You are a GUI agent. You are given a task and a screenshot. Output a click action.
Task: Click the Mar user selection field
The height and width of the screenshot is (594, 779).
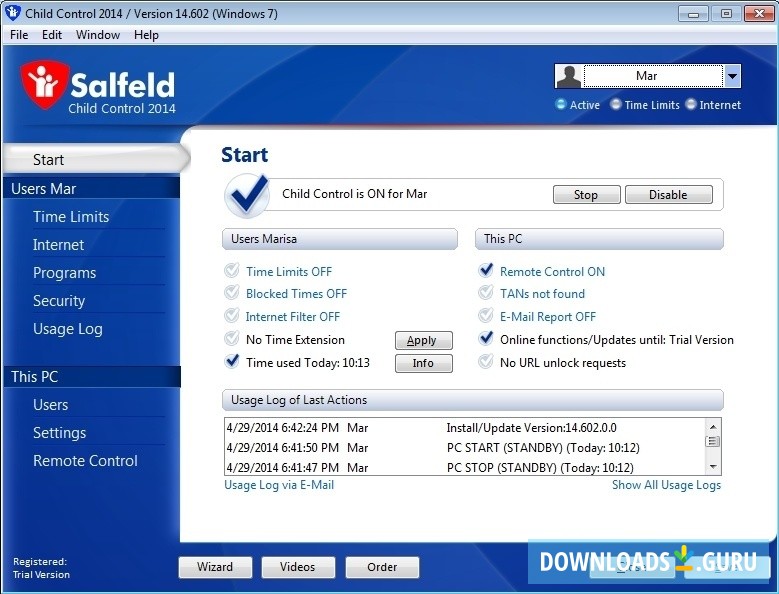click(x=653, y=76)
